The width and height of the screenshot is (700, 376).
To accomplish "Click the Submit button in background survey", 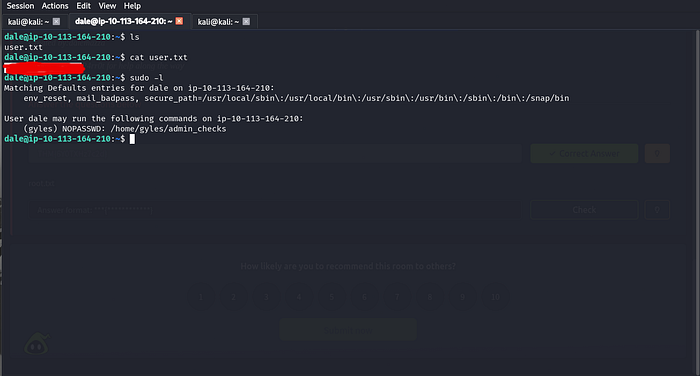I will pyautogui.click(x=348, y=330).
